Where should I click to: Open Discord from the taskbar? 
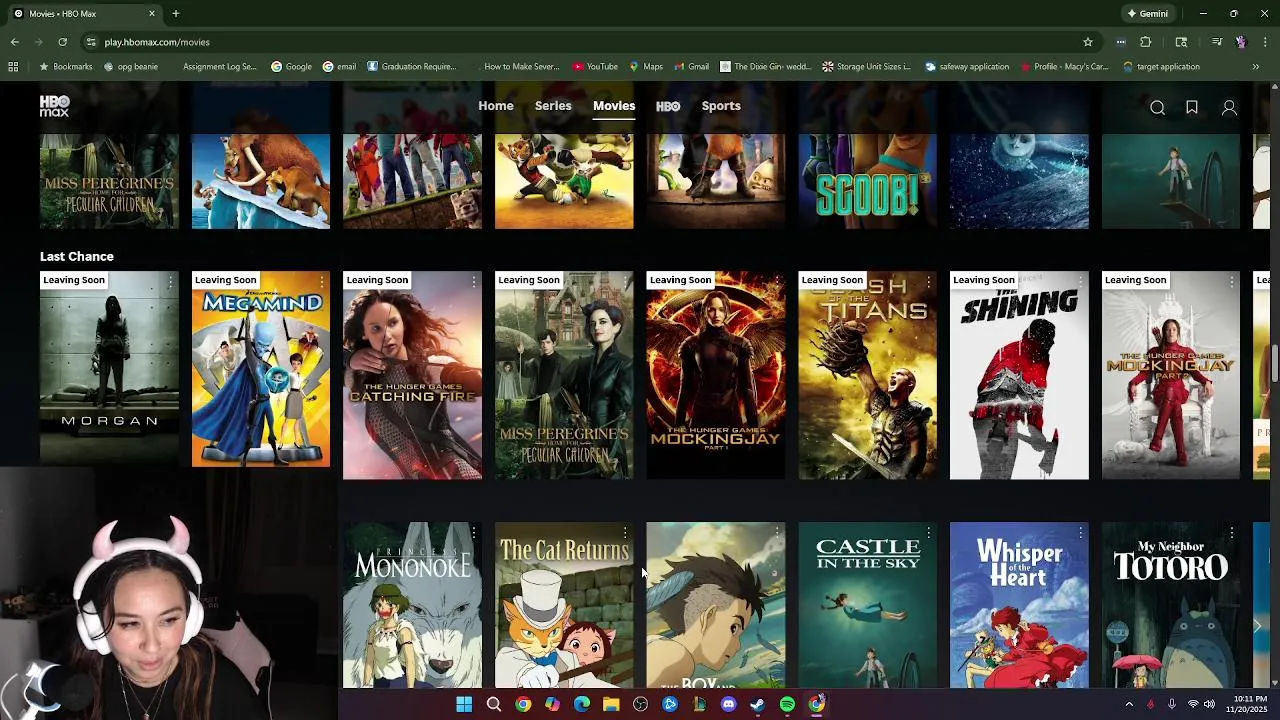pyautogui.click(x=728, y=705)
